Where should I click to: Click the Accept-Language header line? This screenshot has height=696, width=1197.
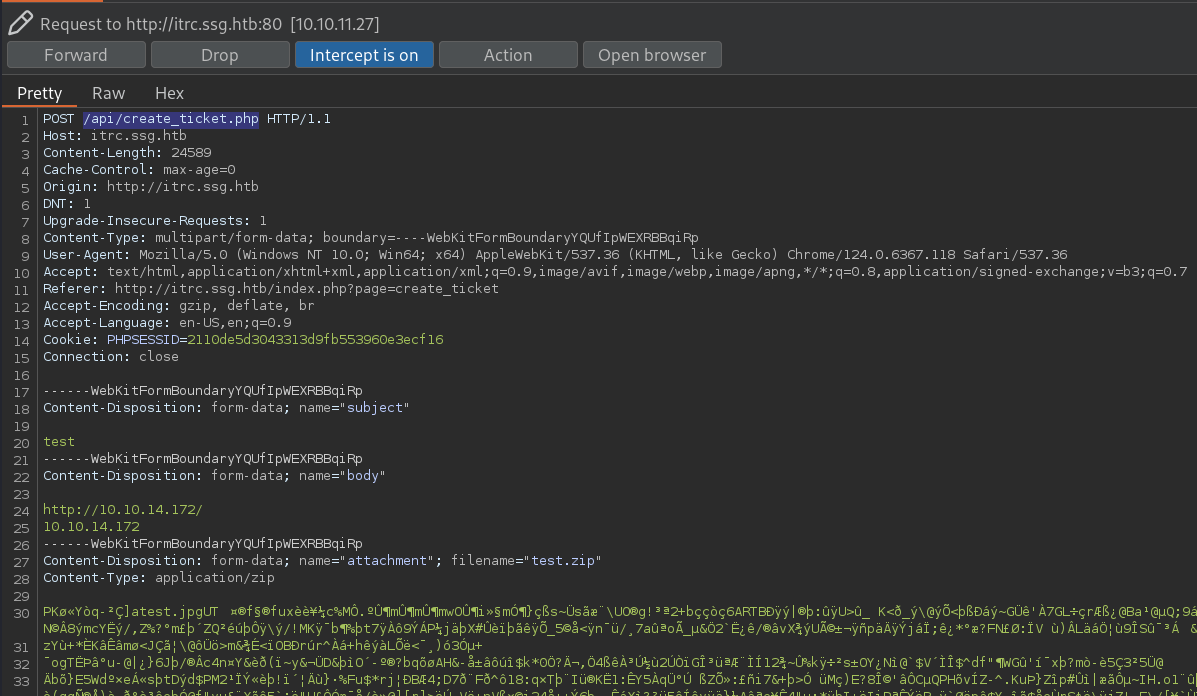[x=167, y=323]
